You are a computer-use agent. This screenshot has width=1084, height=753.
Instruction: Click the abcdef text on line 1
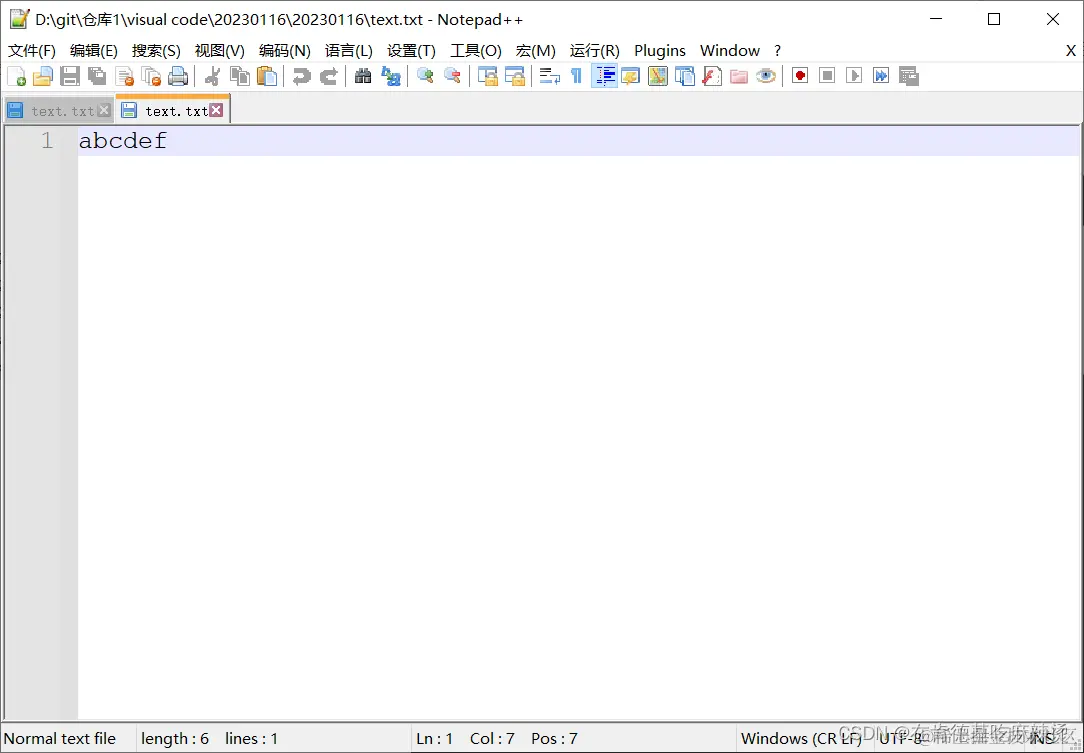point(123,141)
